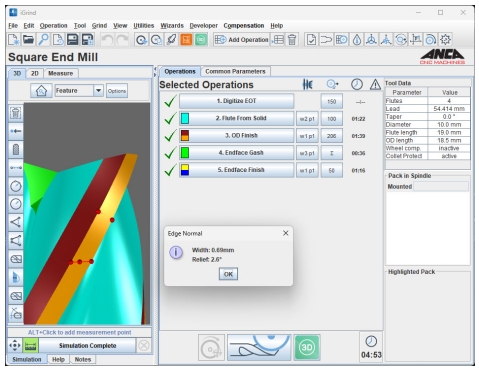The image size is (479, 371).
Task: Click the home view icon in 3D panel
Action: (41, 91)
